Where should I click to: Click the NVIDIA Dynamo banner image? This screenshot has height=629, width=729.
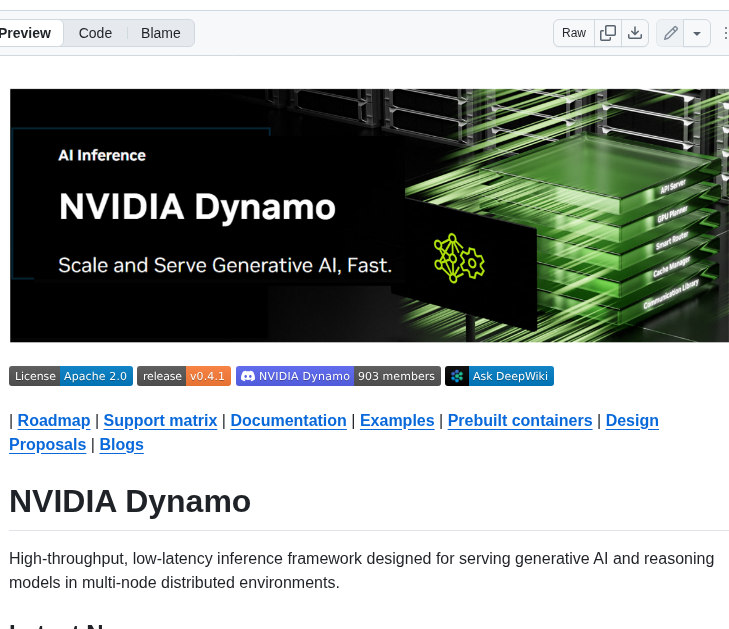[x=369, y=215]
